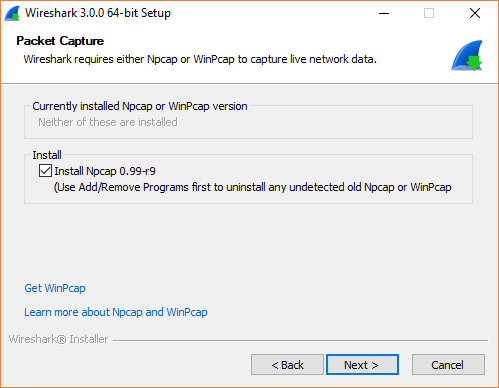The width and height of the screenshot is (499, 388).
Task: Toggle the Install Npcap 0.99-r9 checkbox
Action: [x=45, y=170]
